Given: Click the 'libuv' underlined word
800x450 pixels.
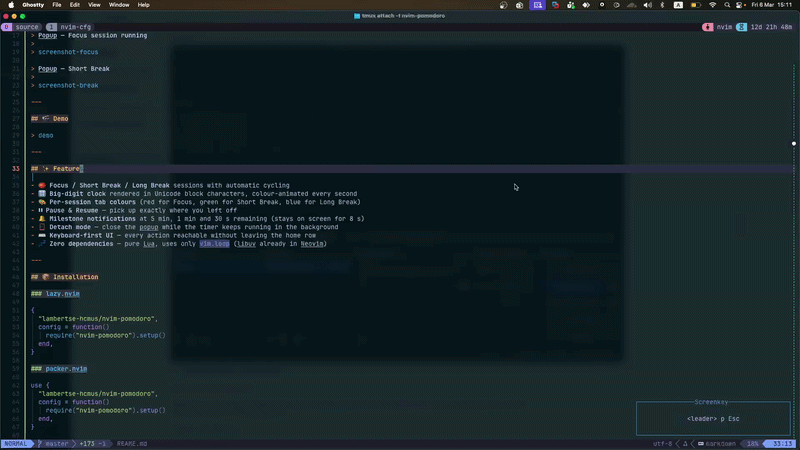Looking at the screenshot, I should (246, 244).
